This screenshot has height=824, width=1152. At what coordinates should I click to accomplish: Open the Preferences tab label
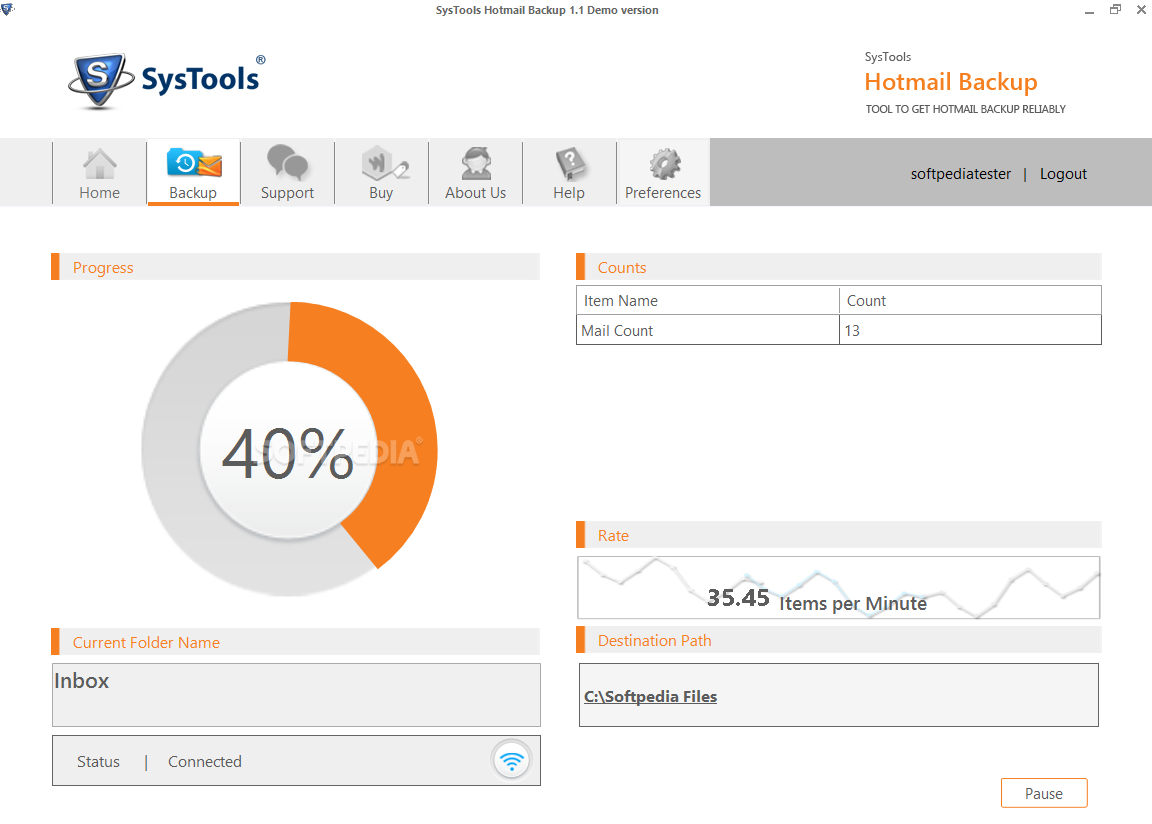663,192
